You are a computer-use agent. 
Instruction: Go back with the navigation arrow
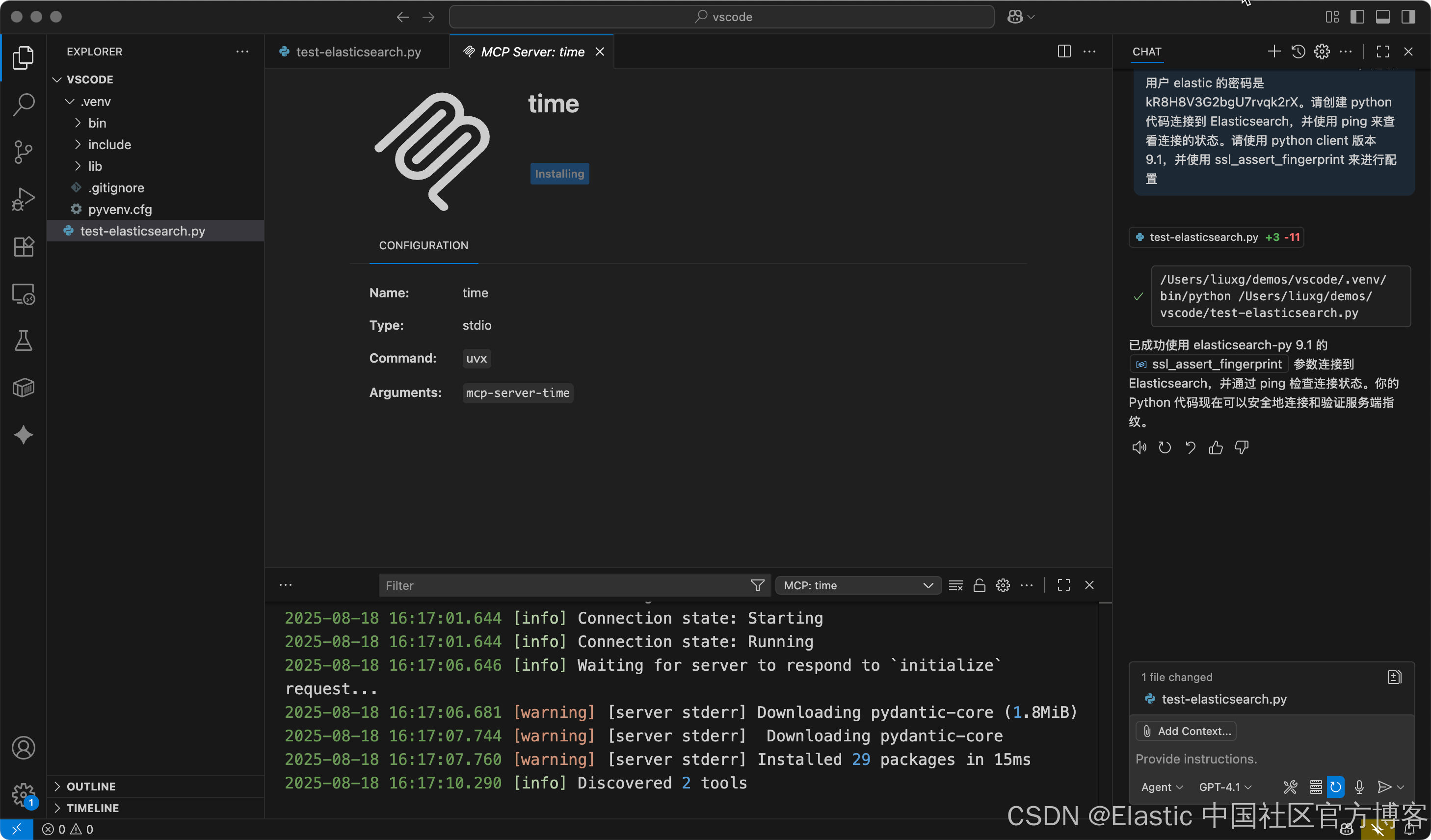click(402, 17)
